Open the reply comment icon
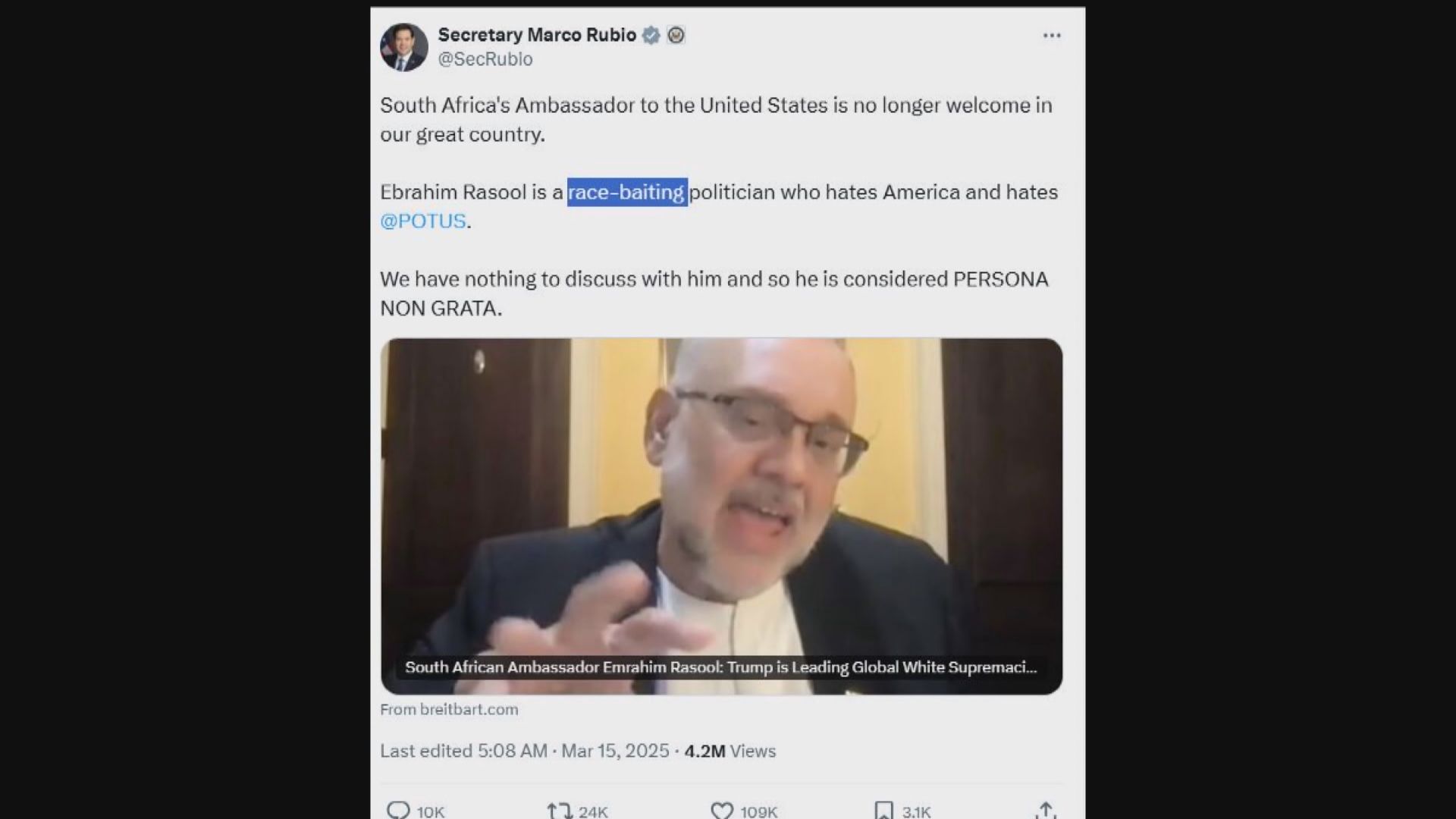 pos(398,810)
